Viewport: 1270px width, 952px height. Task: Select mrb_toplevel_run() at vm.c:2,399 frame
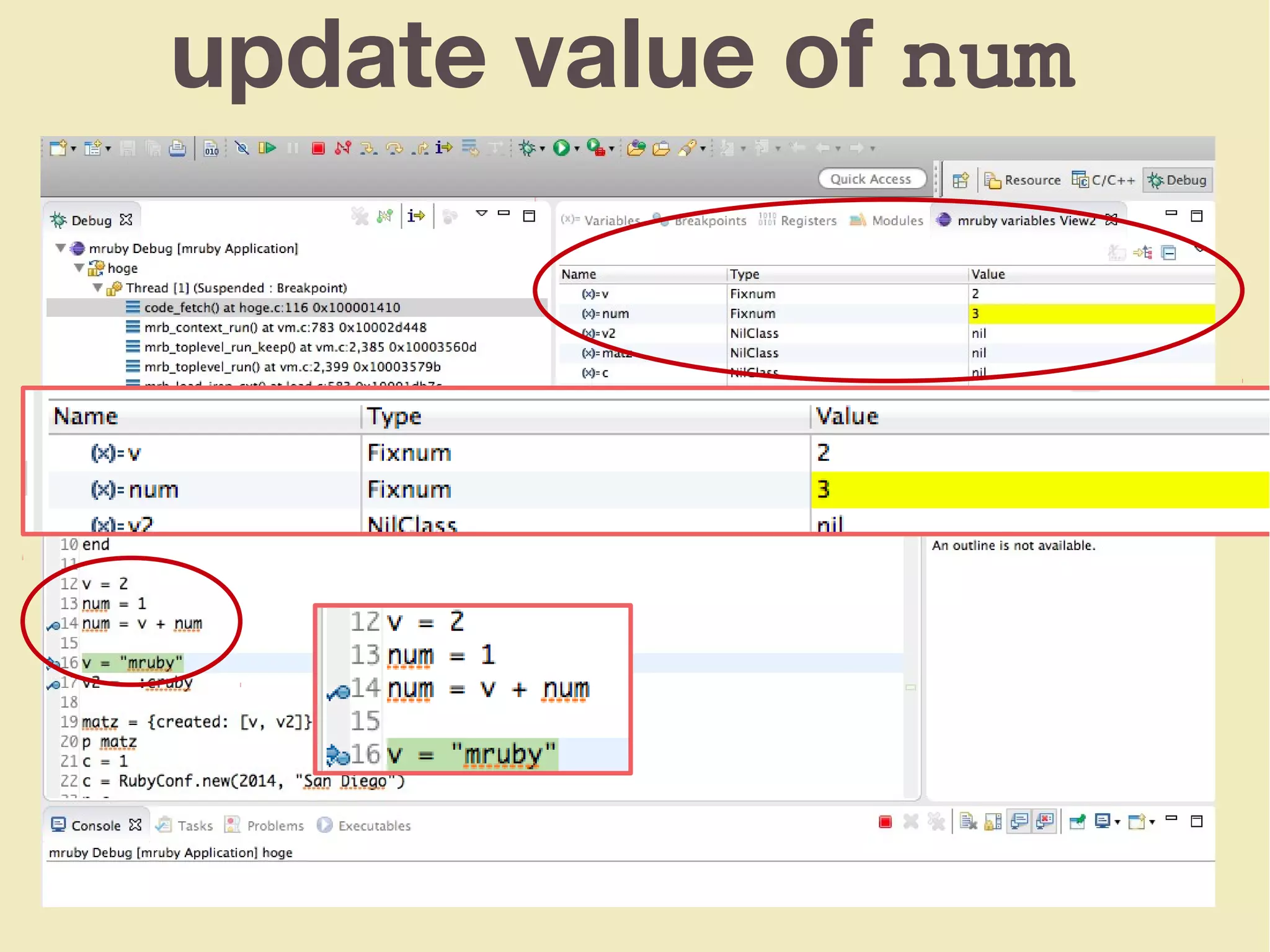click(292, 367)
